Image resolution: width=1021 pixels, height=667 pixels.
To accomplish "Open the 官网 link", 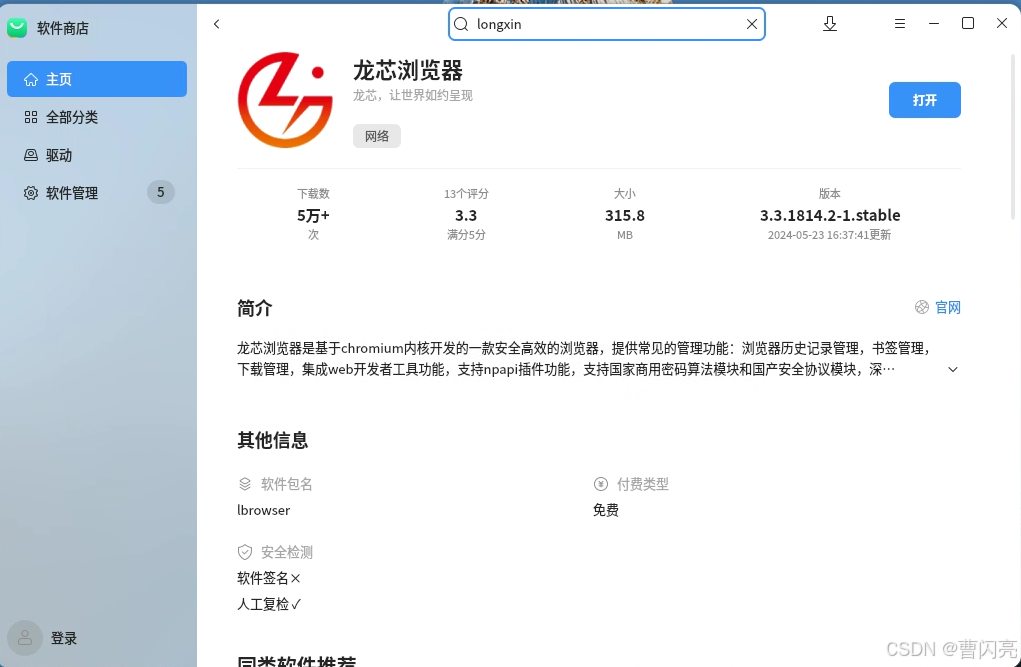I will pyautogui.click(x=948, y=307).
